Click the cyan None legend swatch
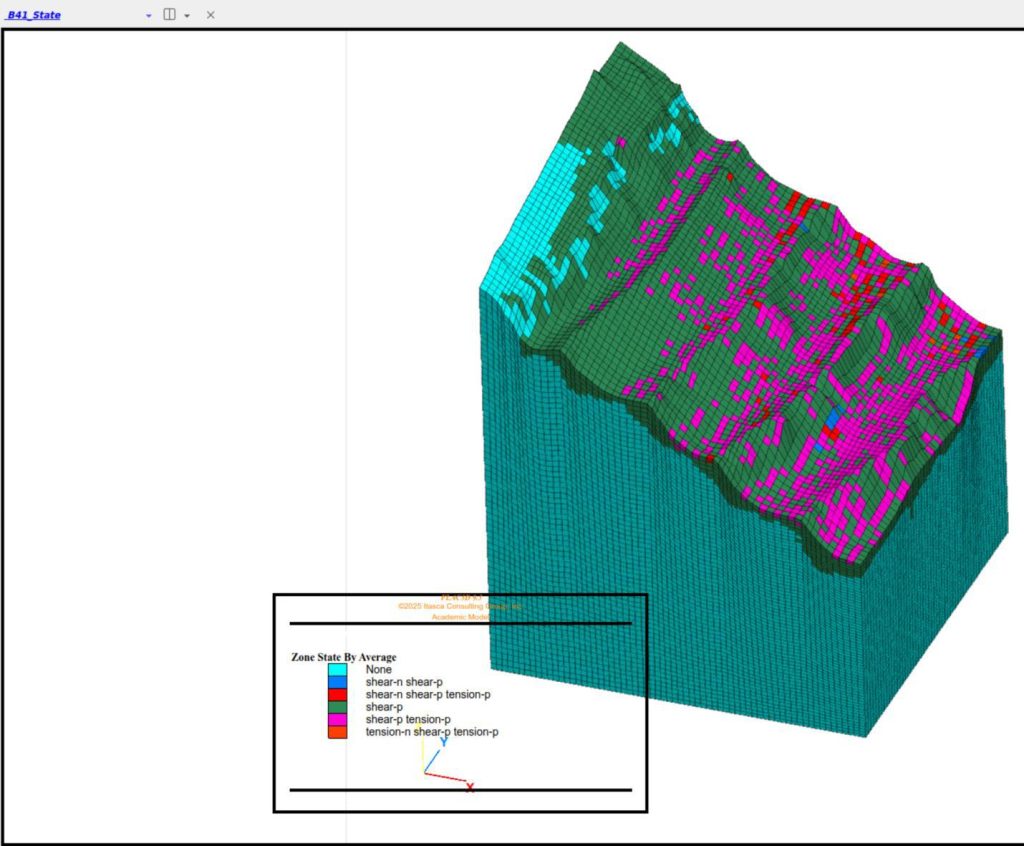1024x846 pixels. point(337,669)
